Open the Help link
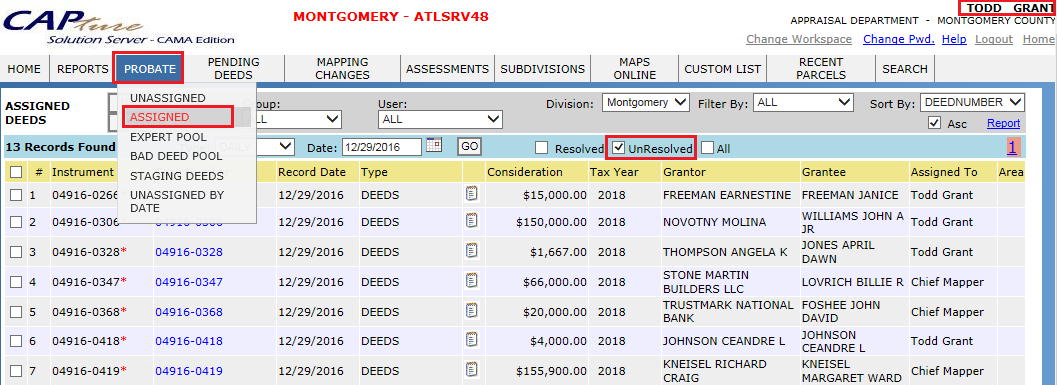Image resolution: width=1057 pixels, height=385 pixels. [954, 39]
